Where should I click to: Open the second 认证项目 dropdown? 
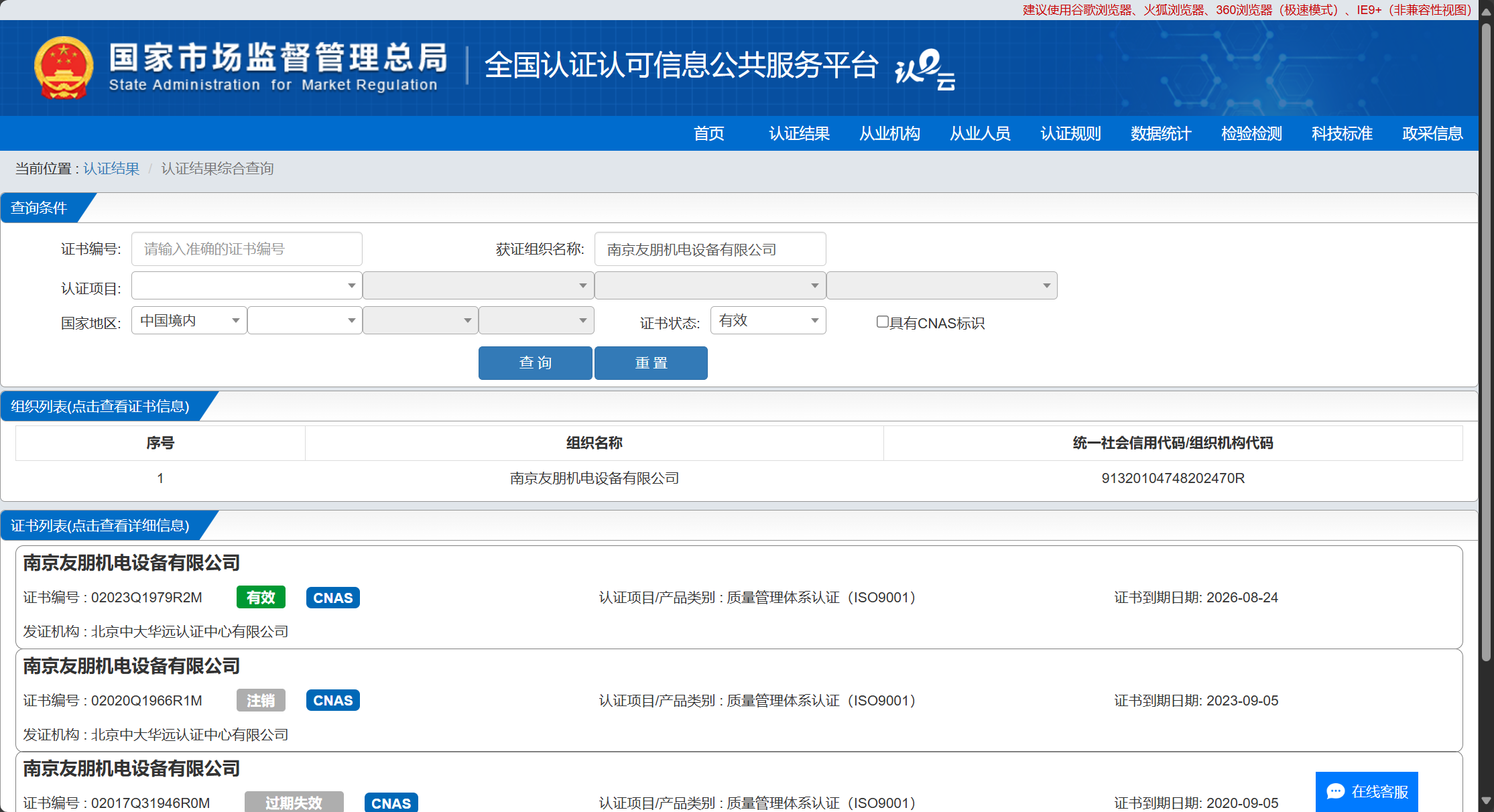click(x=479, y=285)
